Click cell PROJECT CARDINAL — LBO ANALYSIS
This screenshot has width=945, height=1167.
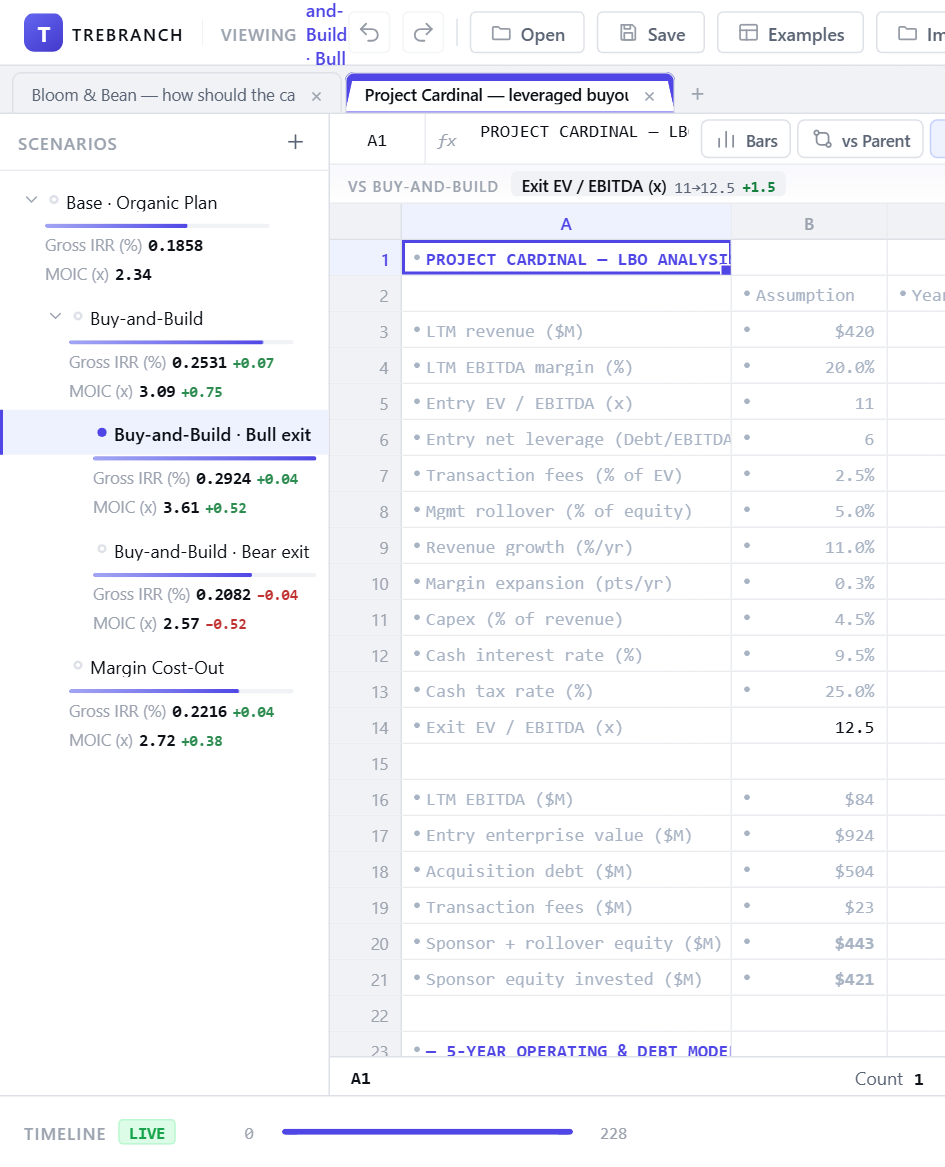566,258
